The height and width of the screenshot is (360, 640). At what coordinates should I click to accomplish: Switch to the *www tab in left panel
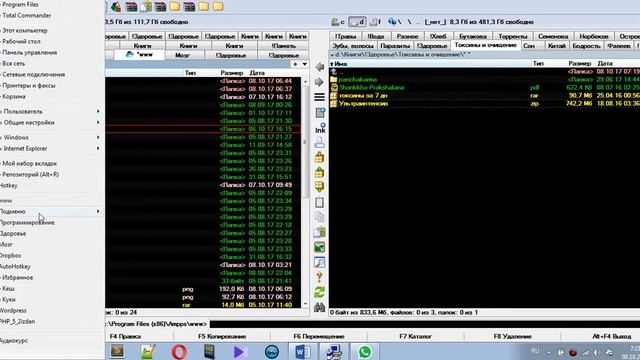(x=139, y=55)
